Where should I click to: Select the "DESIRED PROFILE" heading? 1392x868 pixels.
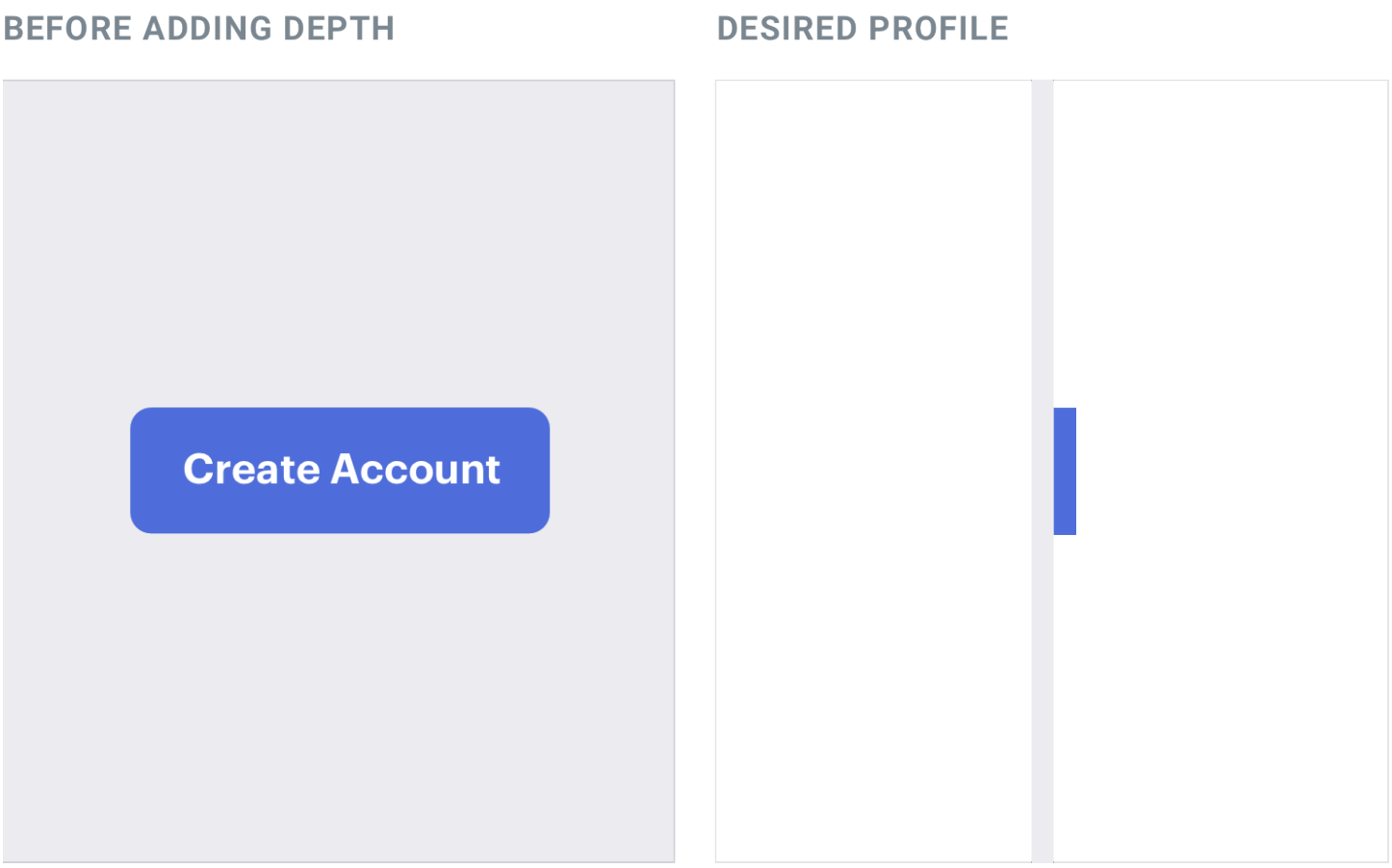(x=863, y=29)
